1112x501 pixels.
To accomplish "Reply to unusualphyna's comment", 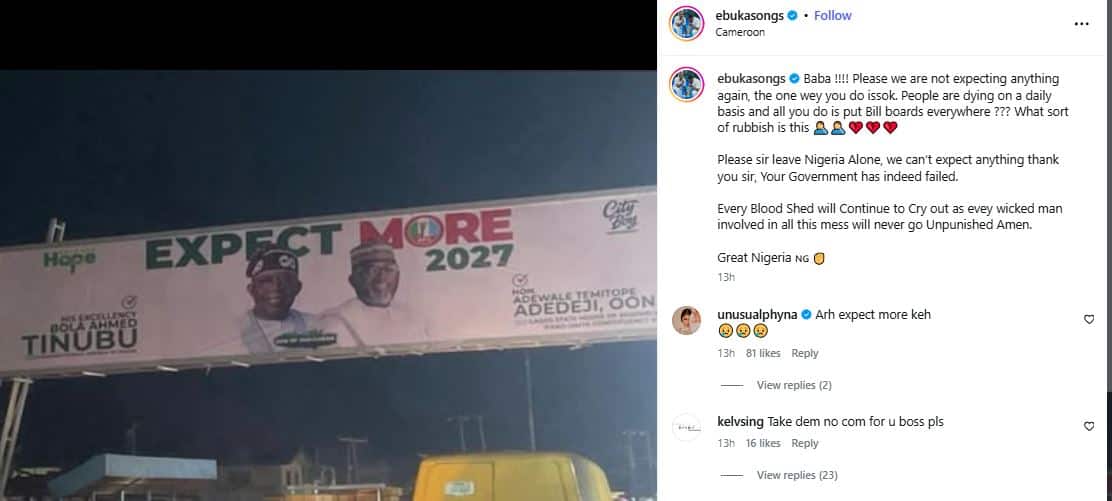I will [805, 353].
